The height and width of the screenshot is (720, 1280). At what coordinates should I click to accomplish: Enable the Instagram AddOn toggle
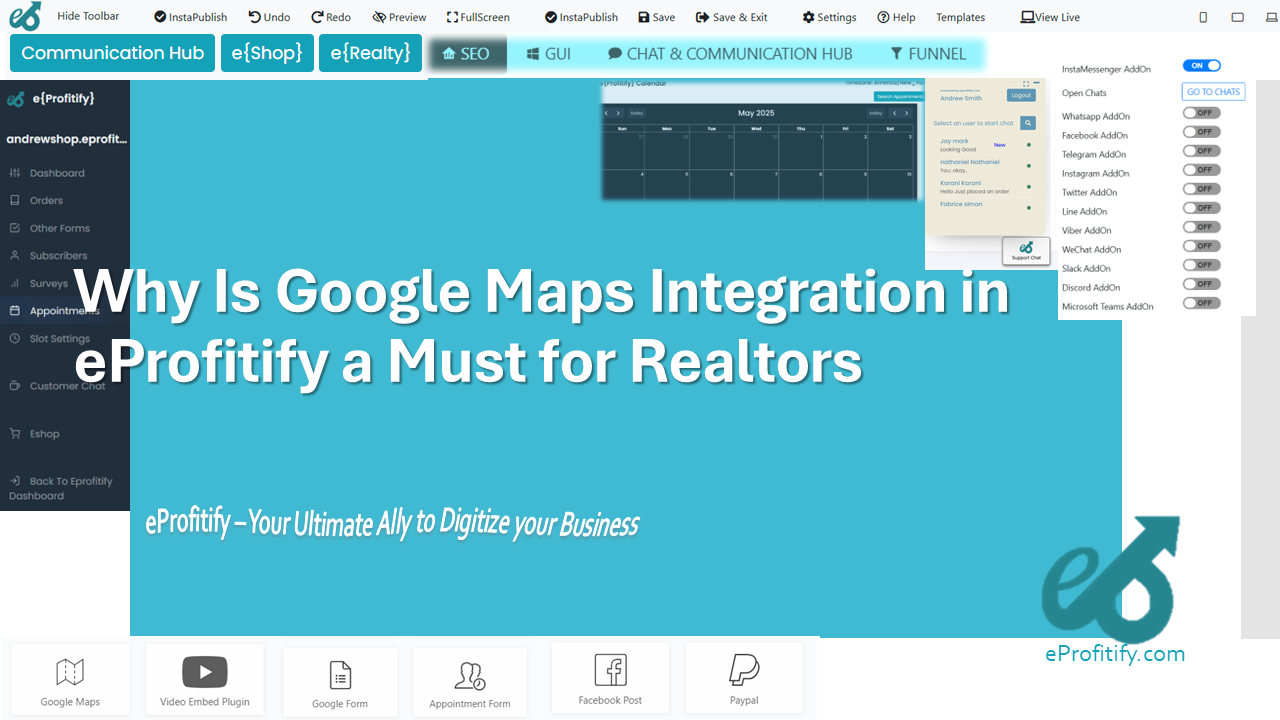[x=1201, y=170]
